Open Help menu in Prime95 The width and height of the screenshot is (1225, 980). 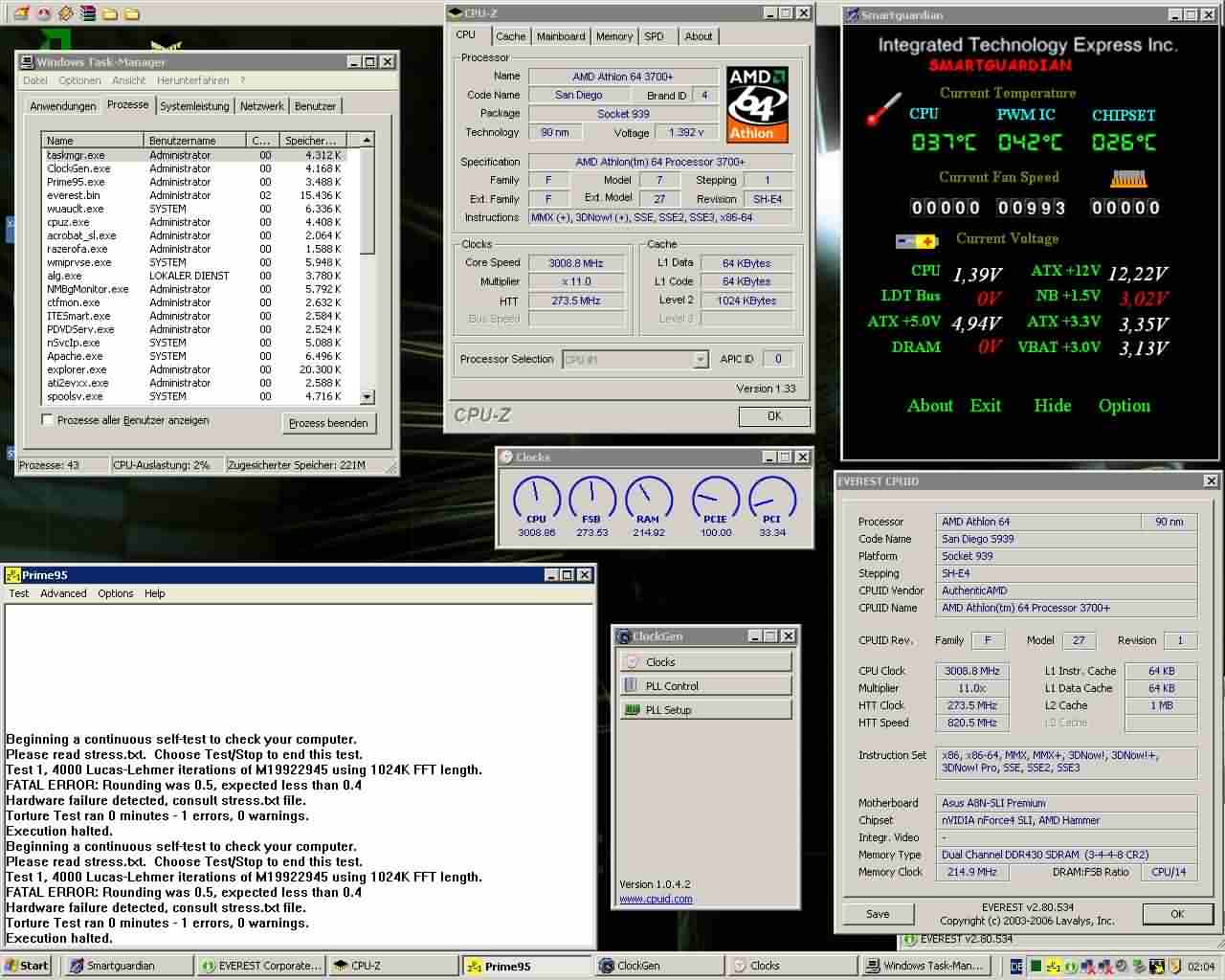click(155, 593)
